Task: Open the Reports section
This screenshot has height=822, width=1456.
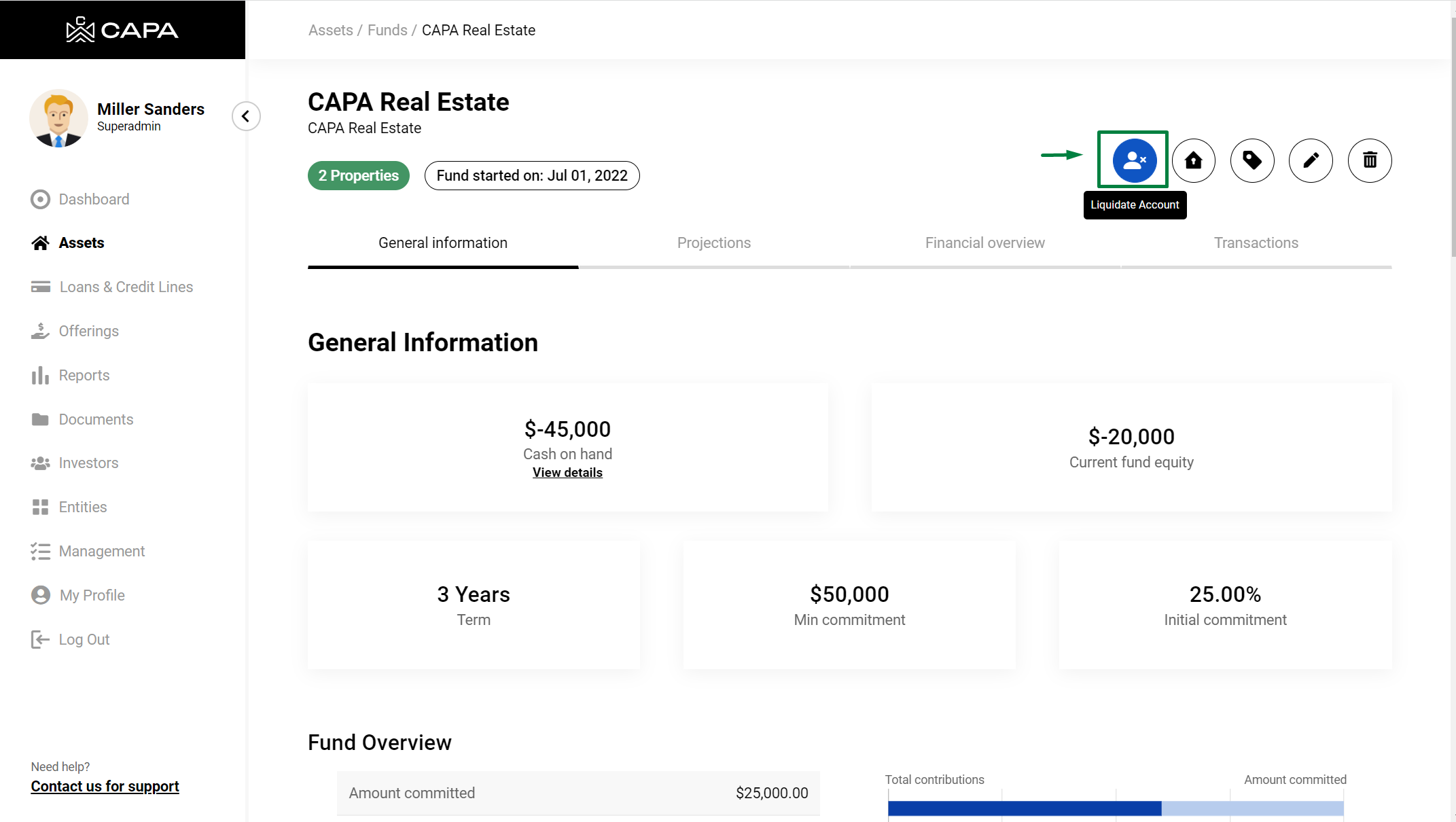Action: point(84,375)
